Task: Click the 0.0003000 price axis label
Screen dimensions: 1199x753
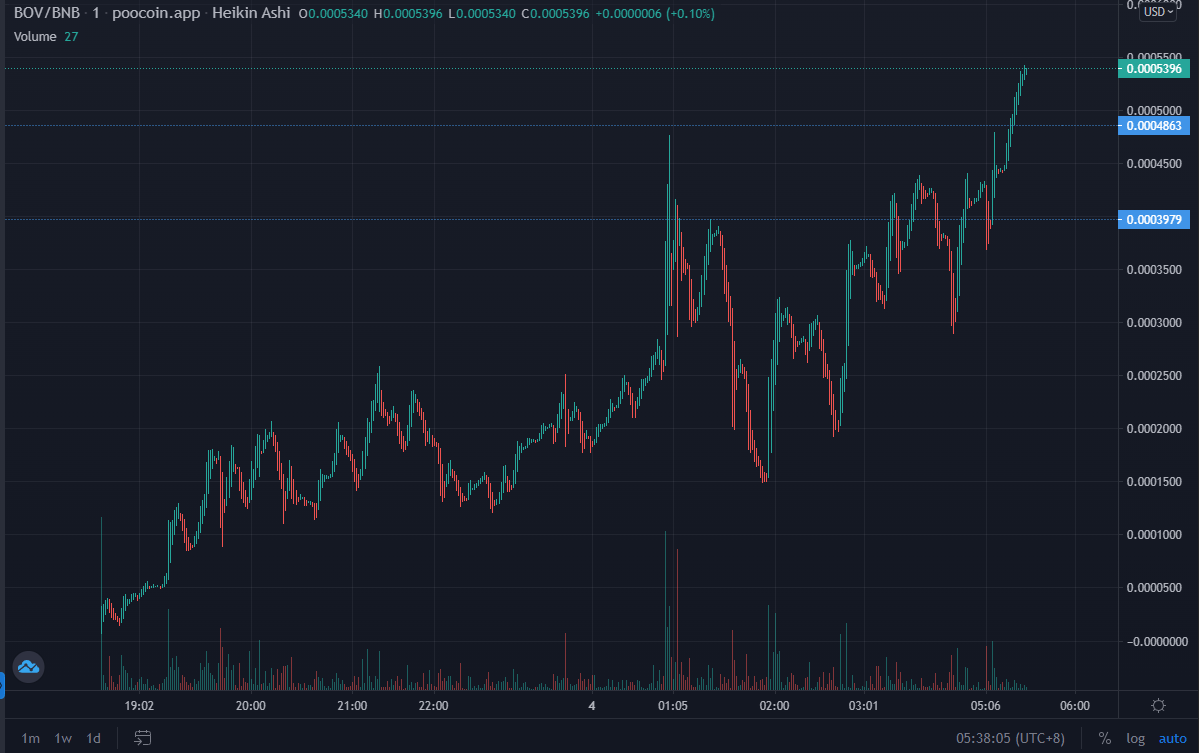Action: tap(1154, 323)
